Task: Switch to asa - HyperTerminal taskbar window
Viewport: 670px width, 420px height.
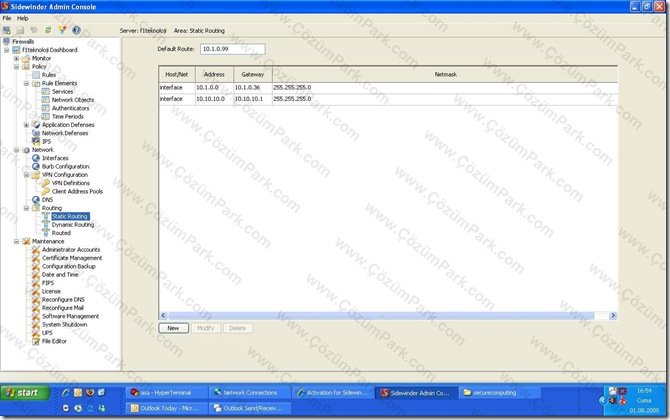Action: click(x=167, y=393)
